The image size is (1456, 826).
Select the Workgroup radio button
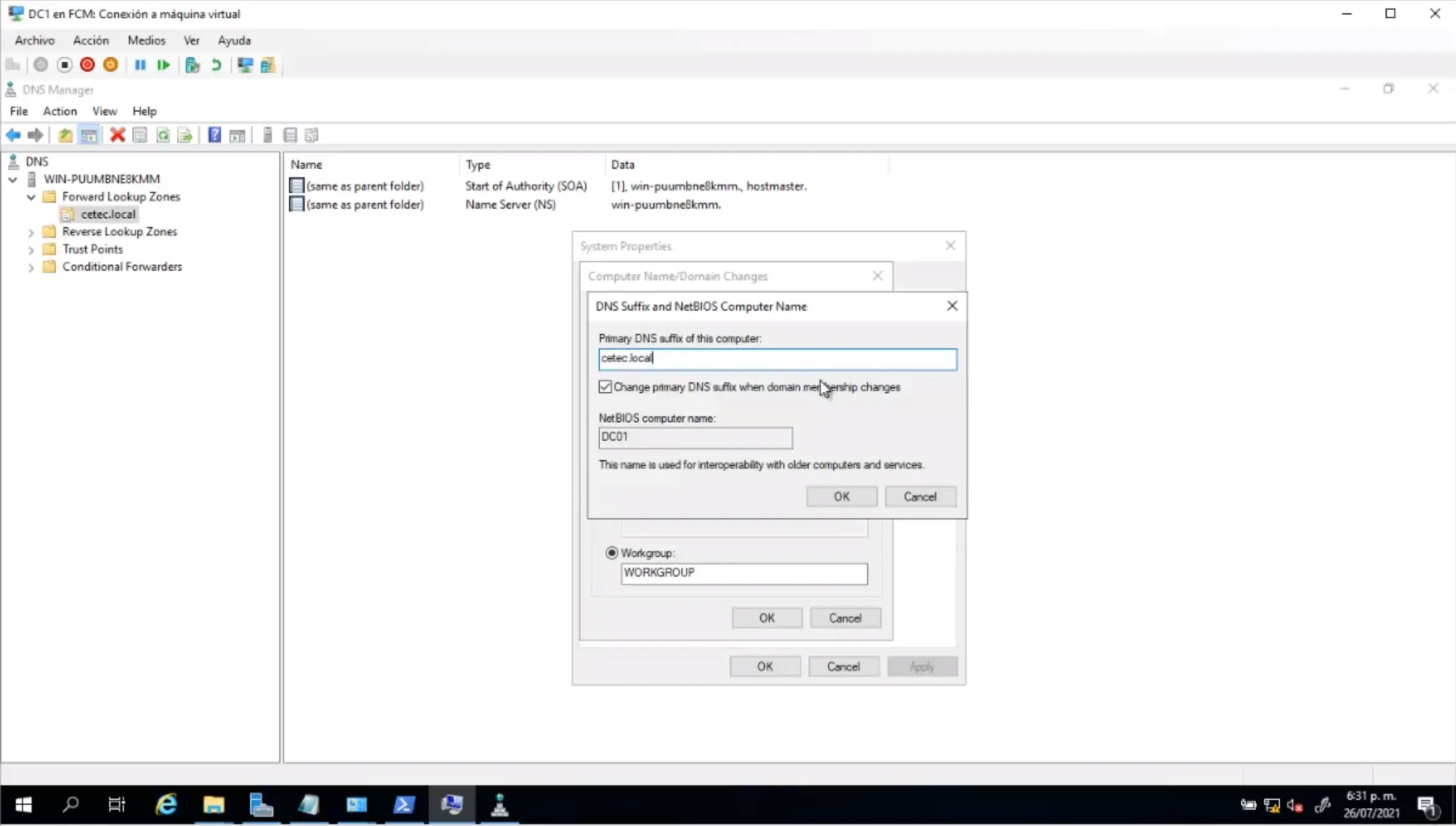pyautogui.click(x=611, y=553)
